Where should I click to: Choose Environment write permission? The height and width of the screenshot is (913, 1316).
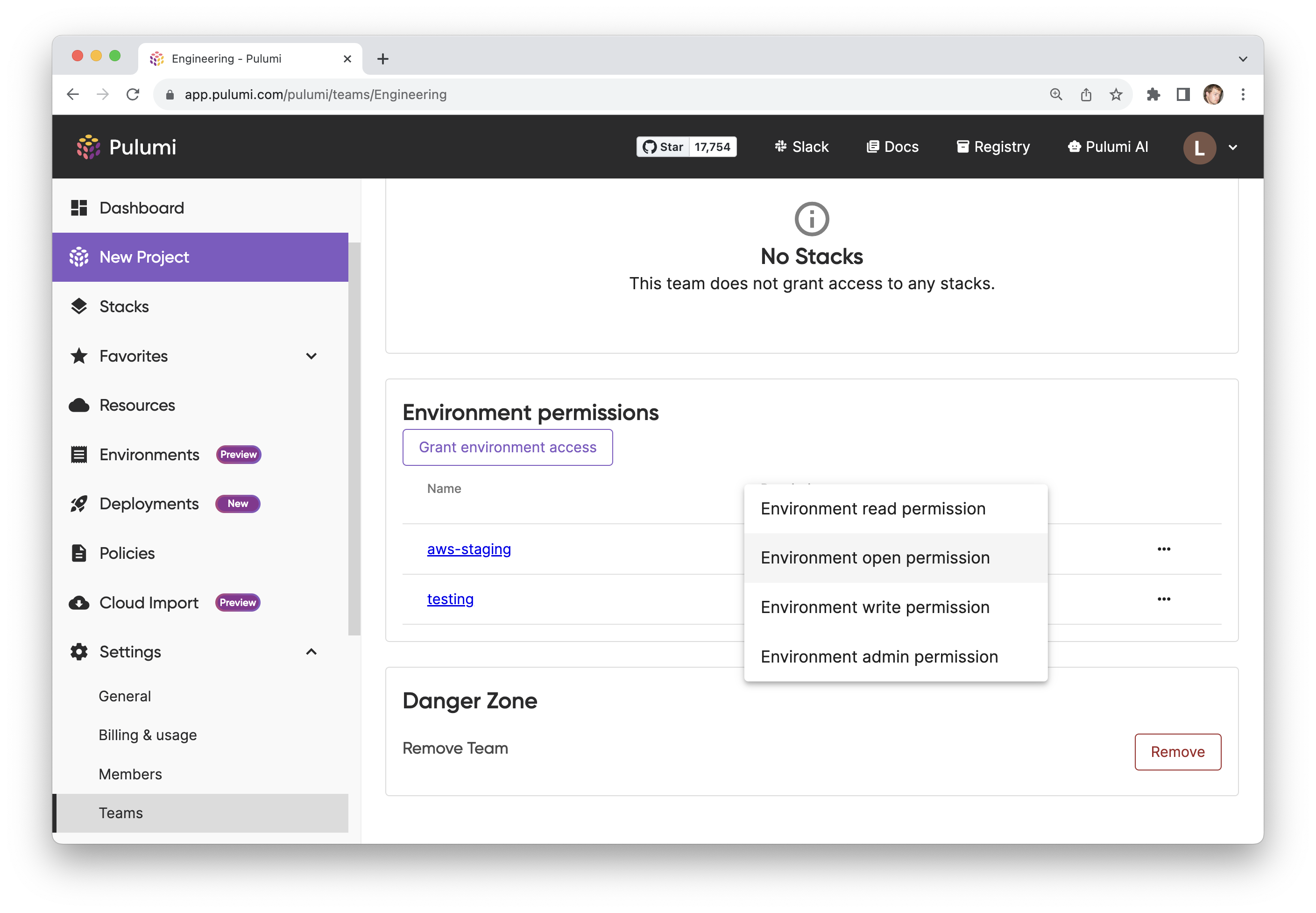click(x=896, y=607)
